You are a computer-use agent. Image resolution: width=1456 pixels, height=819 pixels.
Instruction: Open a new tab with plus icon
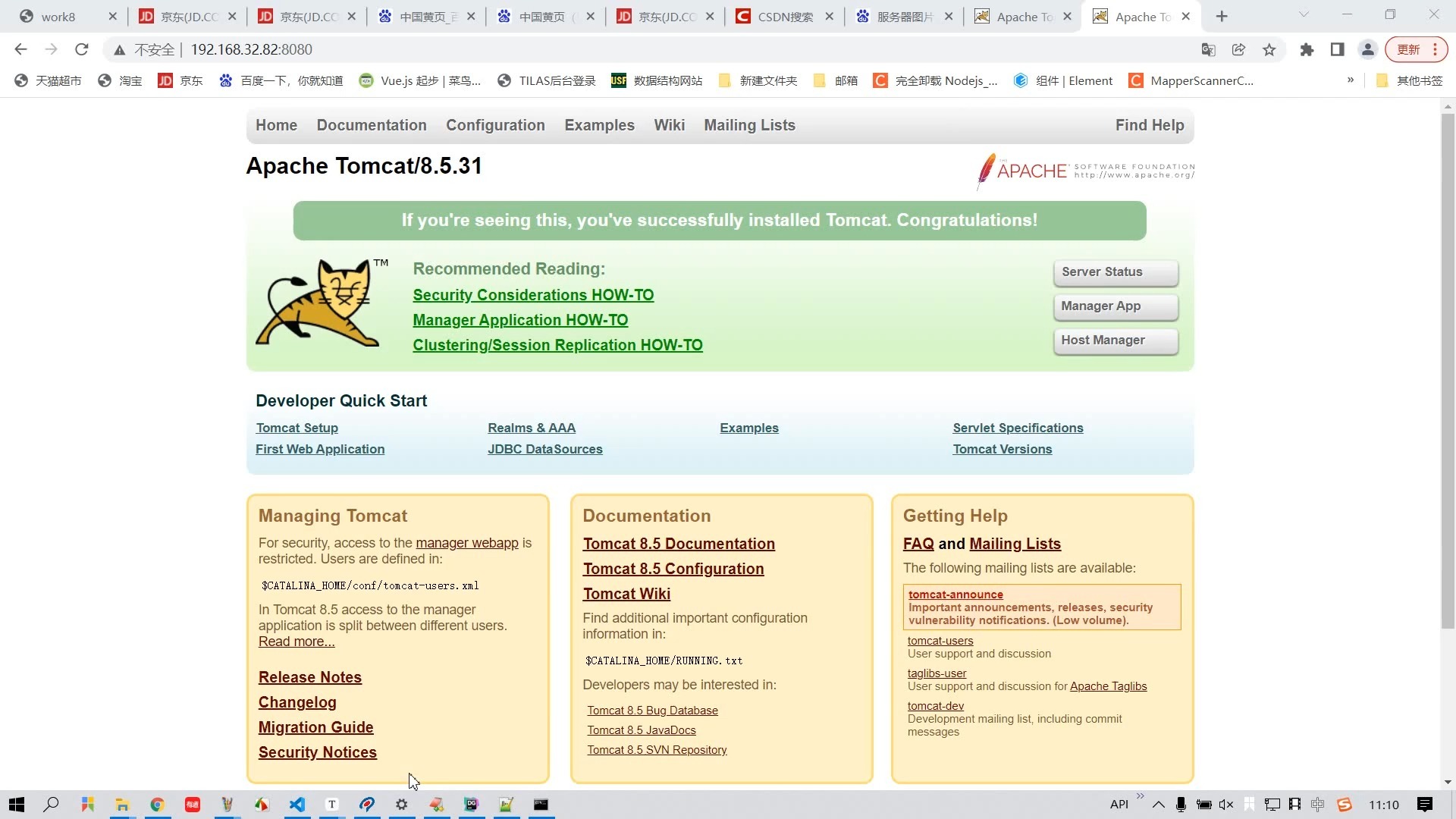click(x=1222, y=17)
